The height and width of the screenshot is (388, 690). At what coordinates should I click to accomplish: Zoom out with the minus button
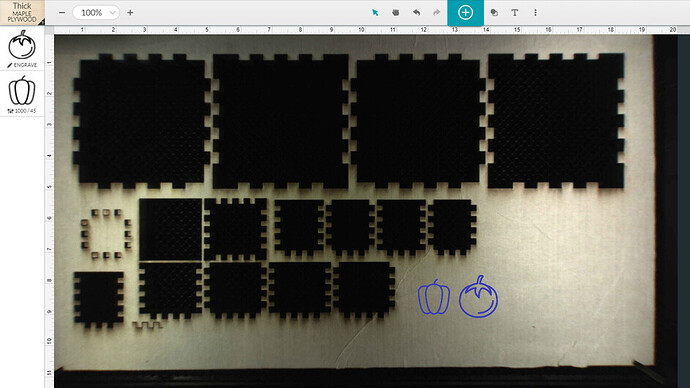(x=62, y=13)
